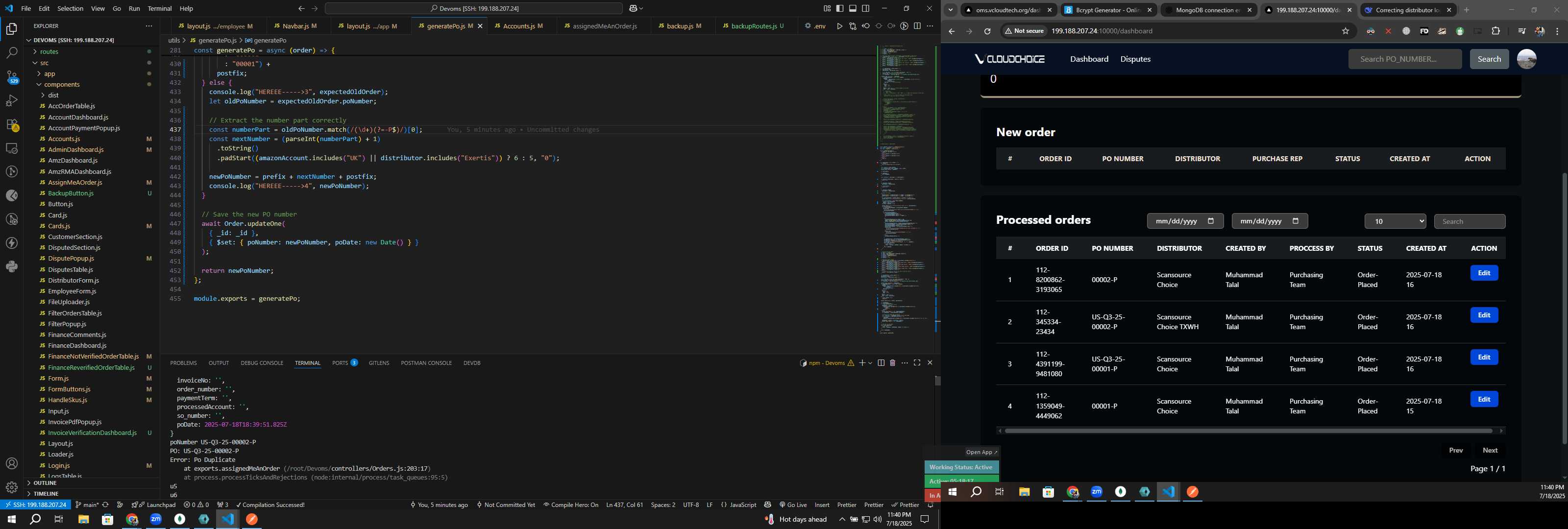This screenshot has width=1568, height=529.
Task: Collapse the components folder in Explorer
Action: pyautogui.click(x=62, y=85)
